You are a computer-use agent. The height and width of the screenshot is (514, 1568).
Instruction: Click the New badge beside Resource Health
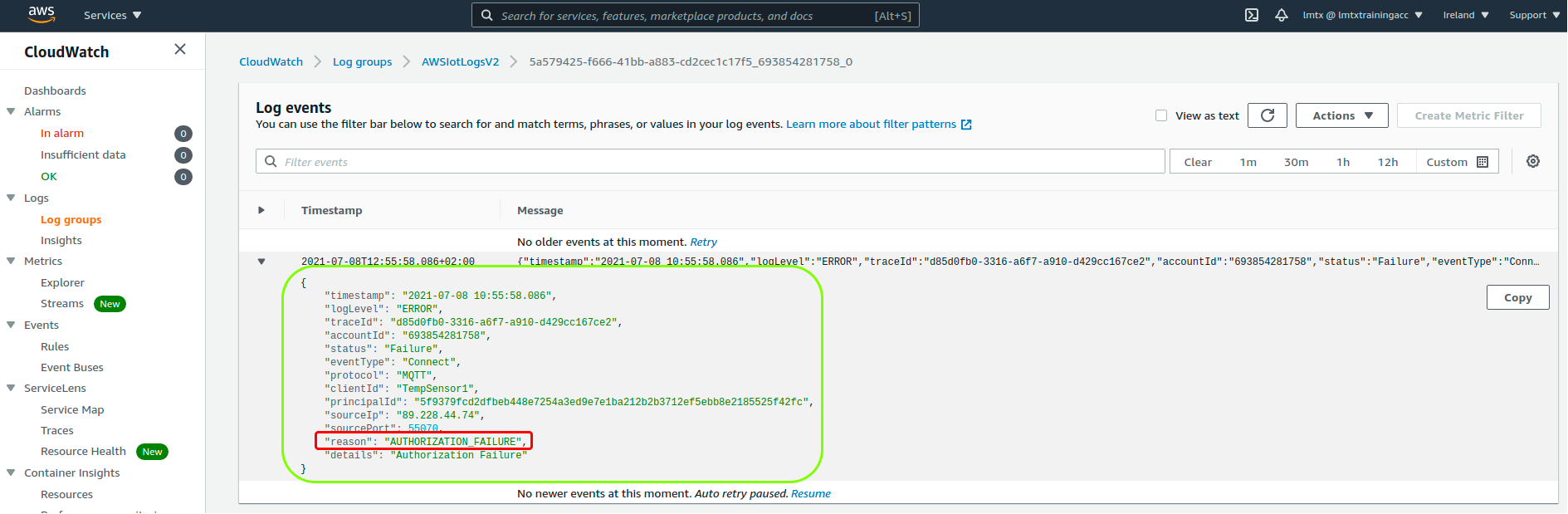(152, 452)
